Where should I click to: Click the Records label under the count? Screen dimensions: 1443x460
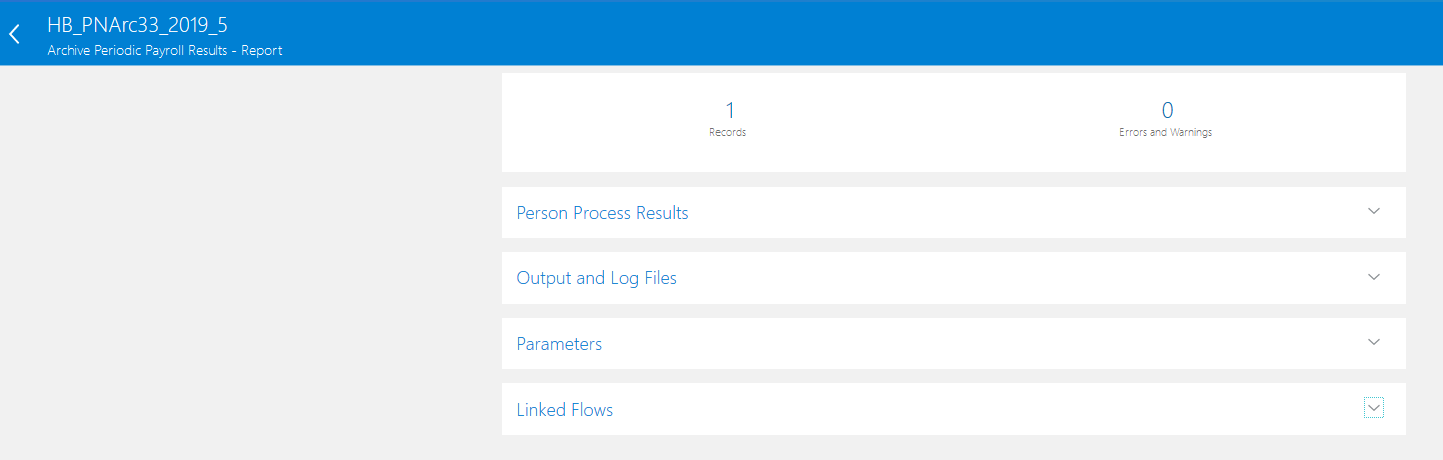727,132
